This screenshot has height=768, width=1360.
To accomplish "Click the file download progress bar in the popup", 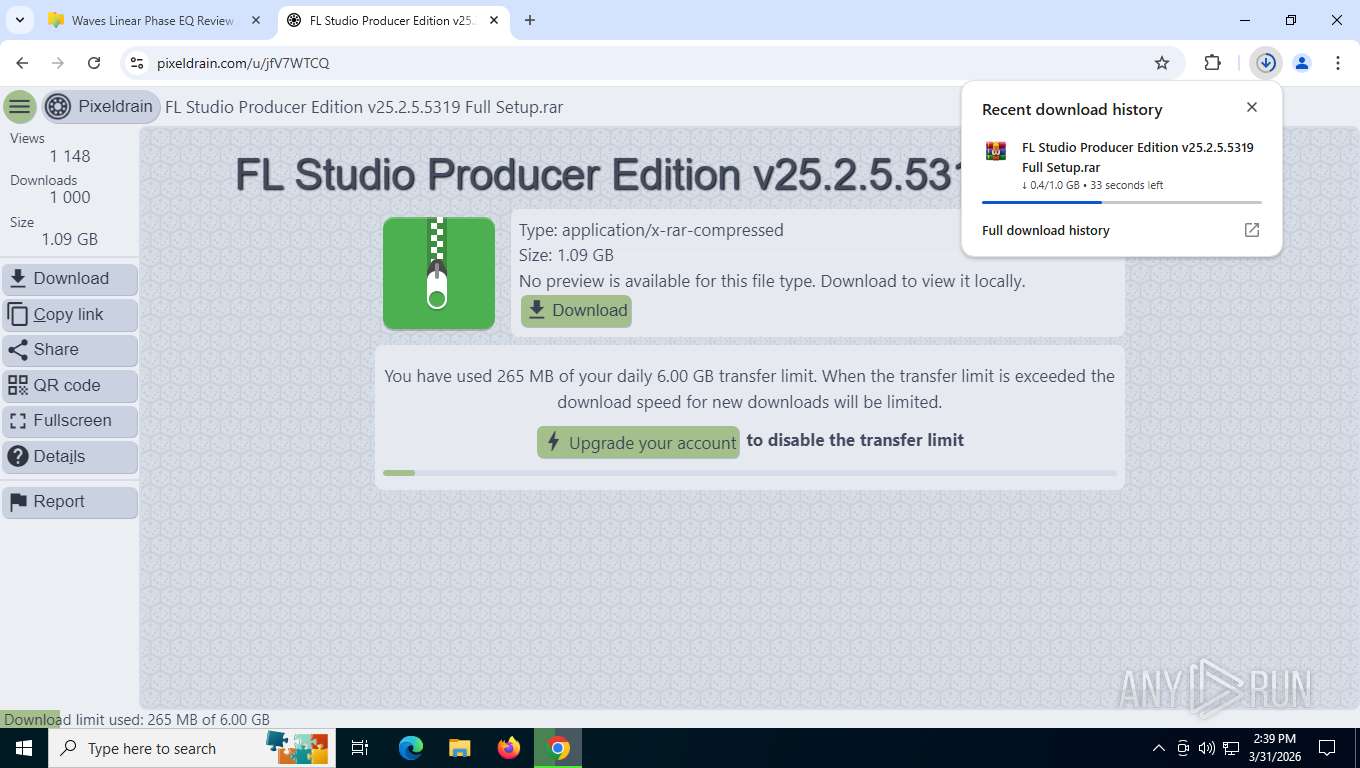I will [1121, 202].
